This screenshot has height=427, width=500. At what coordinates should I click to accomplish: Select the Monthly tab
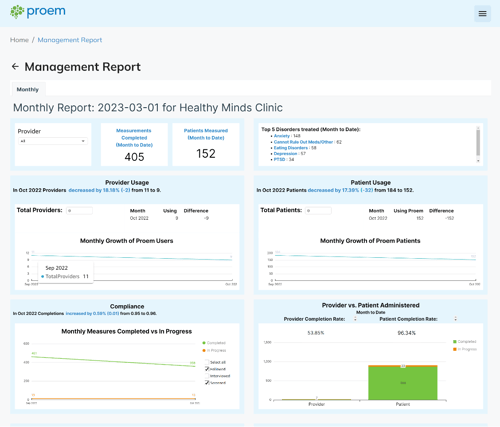[28, 89]
